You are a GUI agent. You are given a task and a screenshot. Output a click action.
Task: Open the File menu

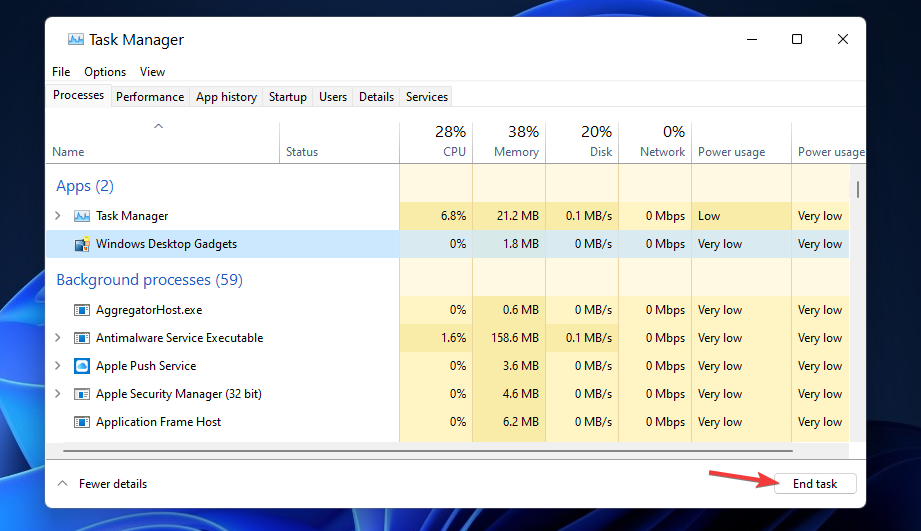[61, 72]
